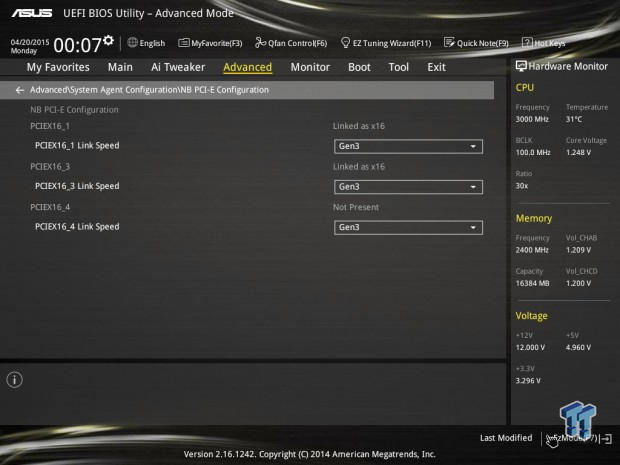Click Ratio value 30x

coord(522,186)
